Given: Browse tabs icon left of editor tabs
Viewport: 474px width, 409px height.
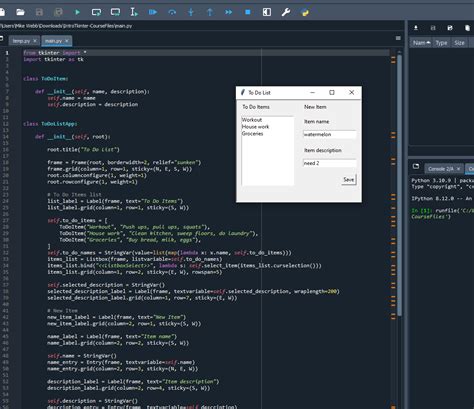Looking at the screenshot, I should point(2,38).
